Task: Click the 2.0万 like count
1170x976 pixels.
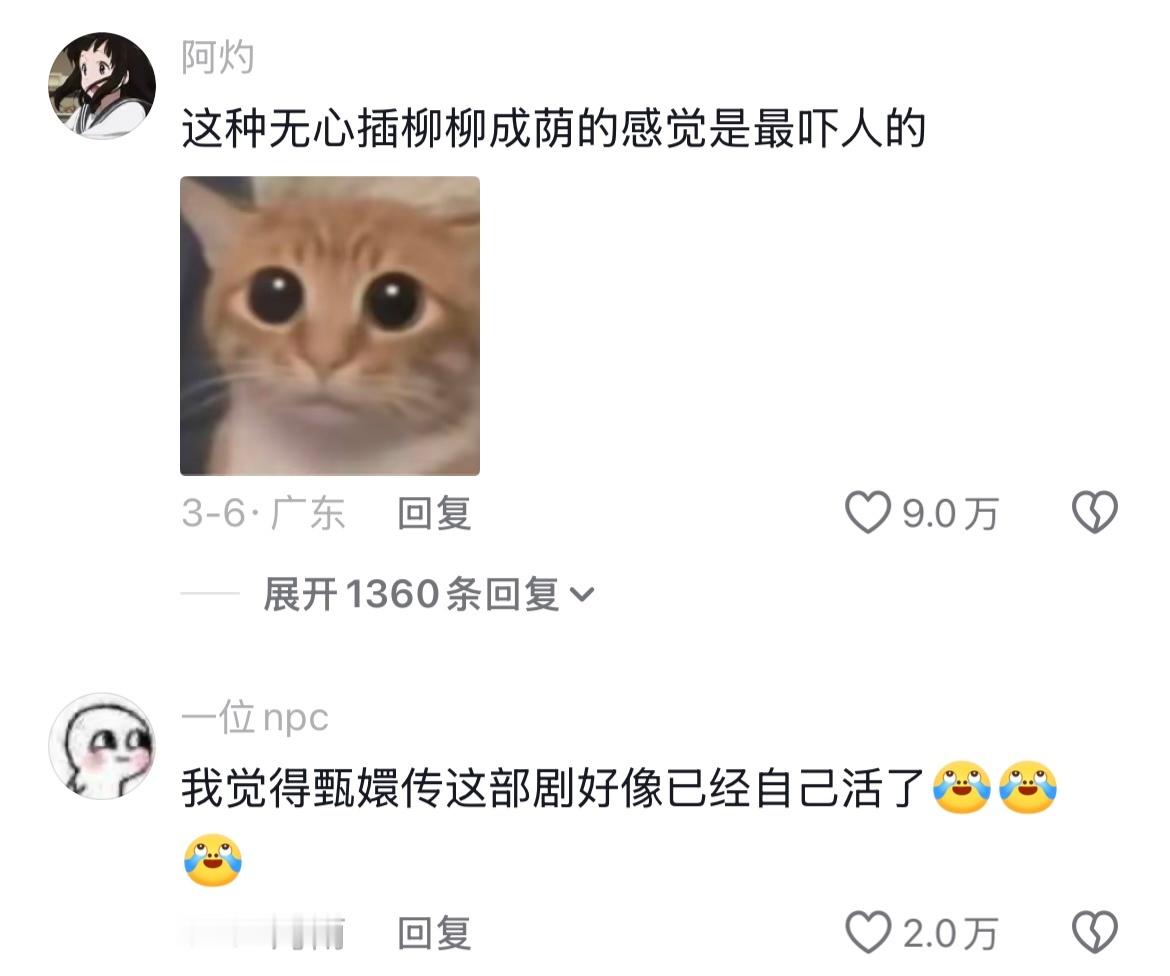Action: [951, 933]
